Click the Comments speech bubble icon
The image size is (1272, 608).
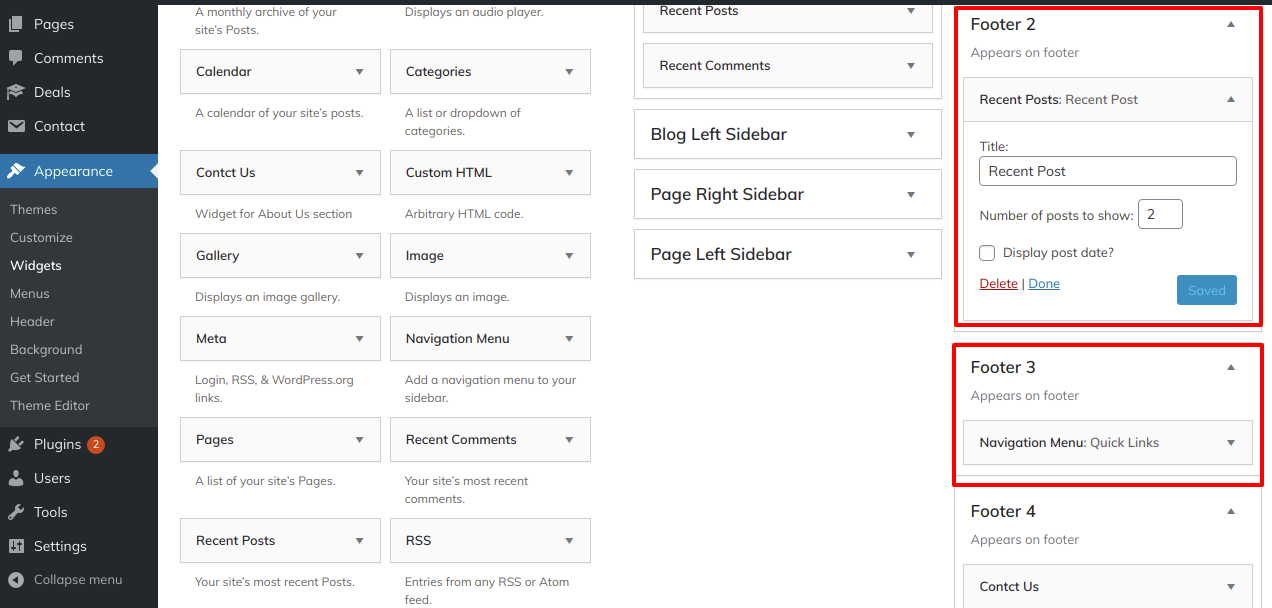[16, 58]
